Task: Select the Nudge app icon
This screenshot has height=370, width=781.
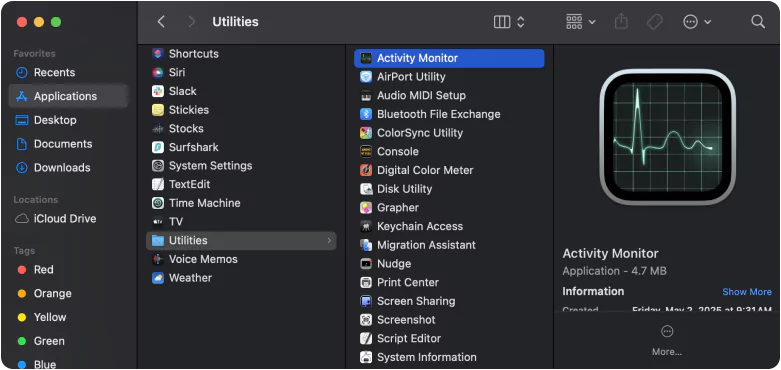Action: [x=366, y=263]
